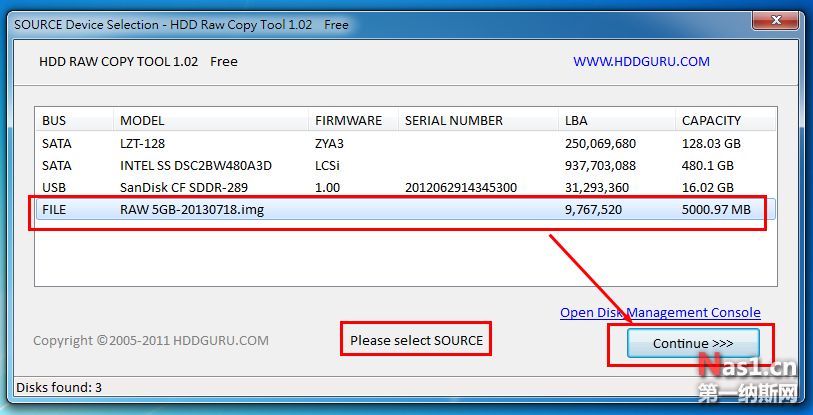Screen dimensions: 813x415
Task: Click the BUS column header
Action: [x=75, y=121]
